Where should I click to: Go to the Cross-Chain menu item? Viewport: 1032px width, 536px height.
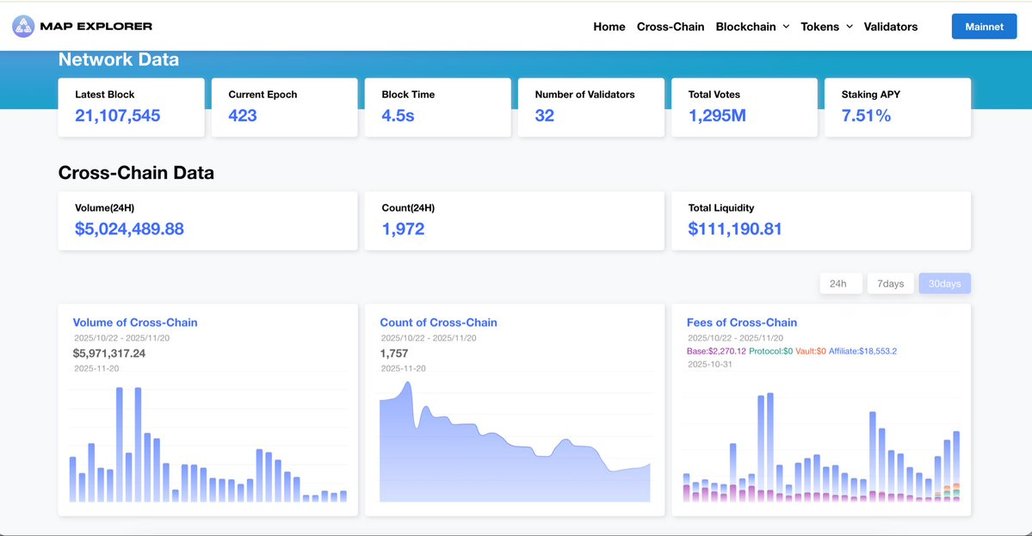click(670, 27)
